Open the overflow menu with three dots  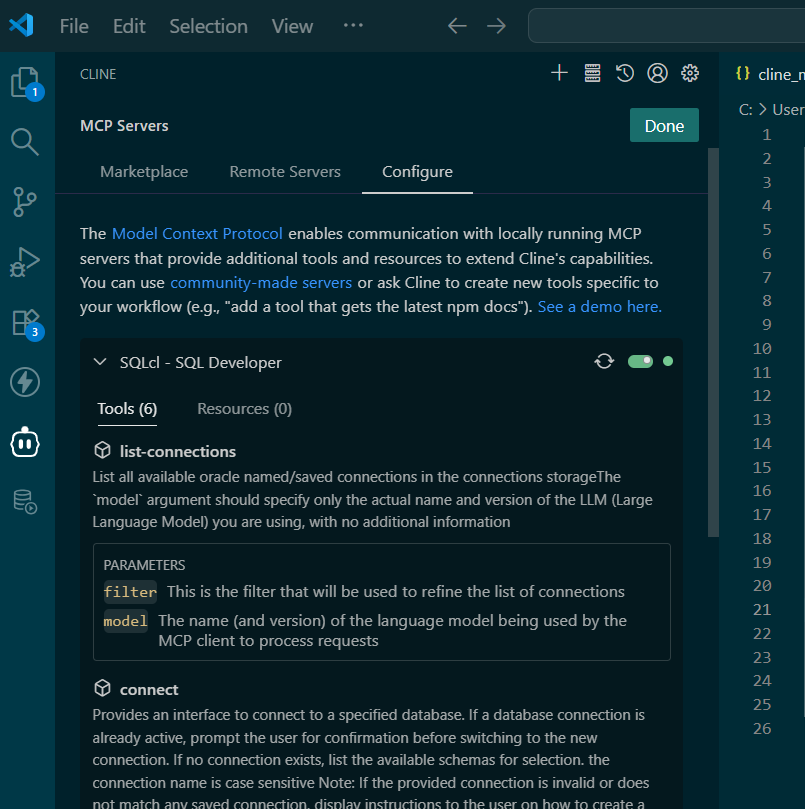point(352,25)
